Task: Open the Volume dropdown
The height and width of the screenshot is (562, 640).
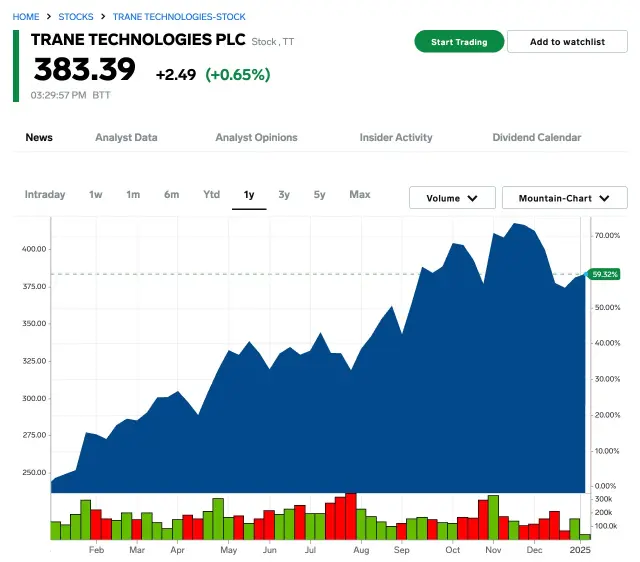Action: 452,198
